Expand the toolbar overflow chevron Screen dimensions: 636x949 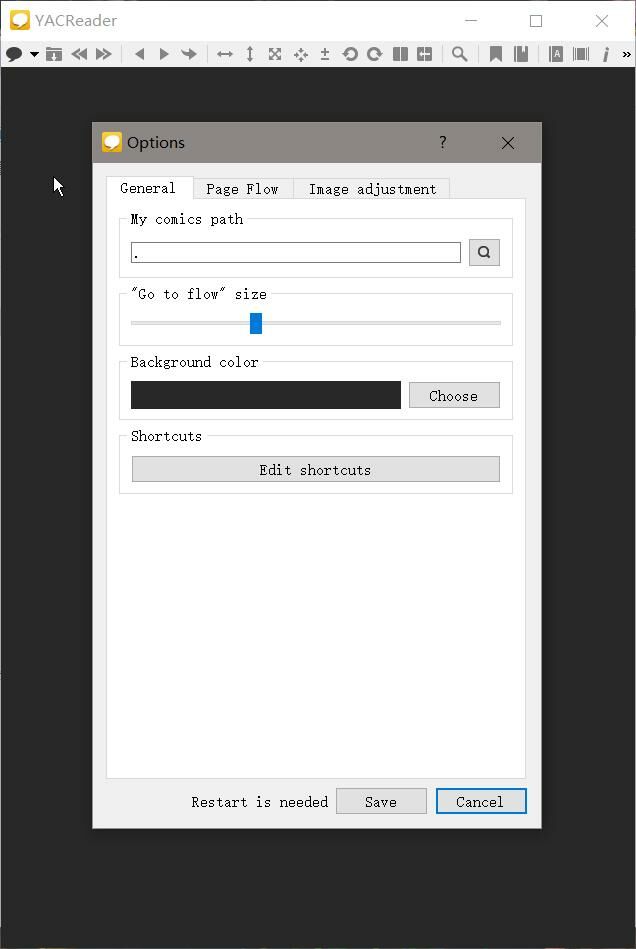(627, 54)
